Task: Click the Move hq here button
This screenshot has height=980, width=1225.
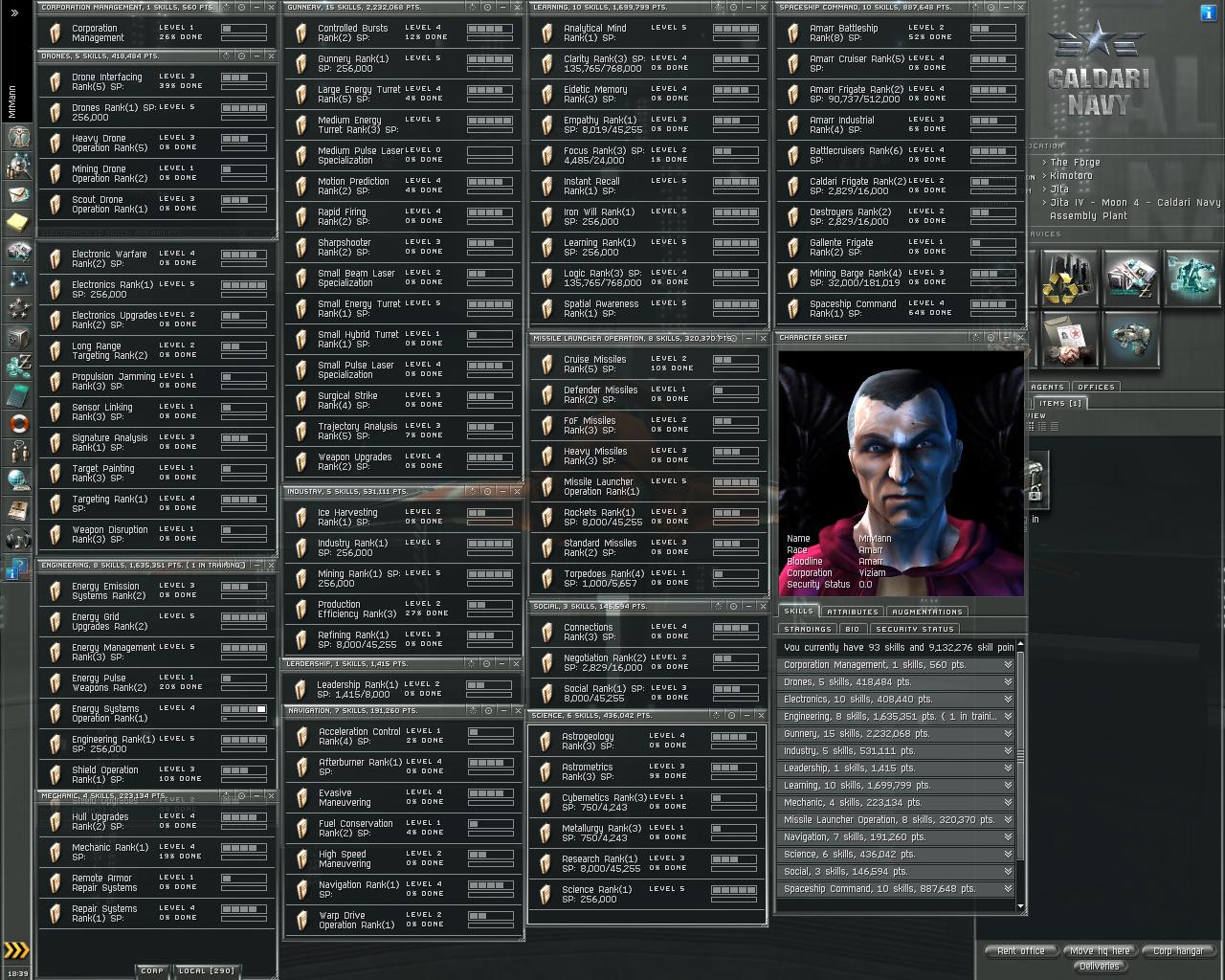Action: (1100, 950)
